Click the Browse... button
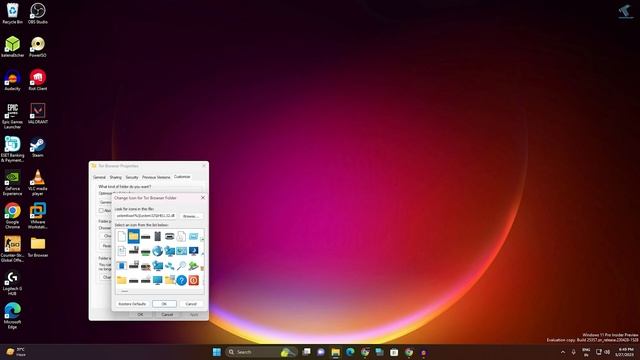The width and height of the screenshot is (640, 360). (x=191, y=216)
